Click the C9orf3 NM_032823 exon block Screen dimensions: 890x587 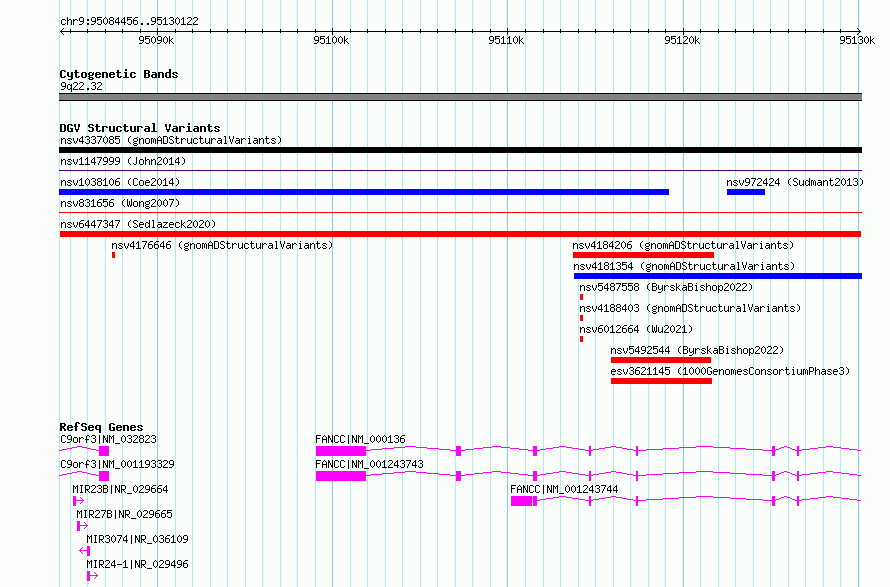click(x=104, y=451)
